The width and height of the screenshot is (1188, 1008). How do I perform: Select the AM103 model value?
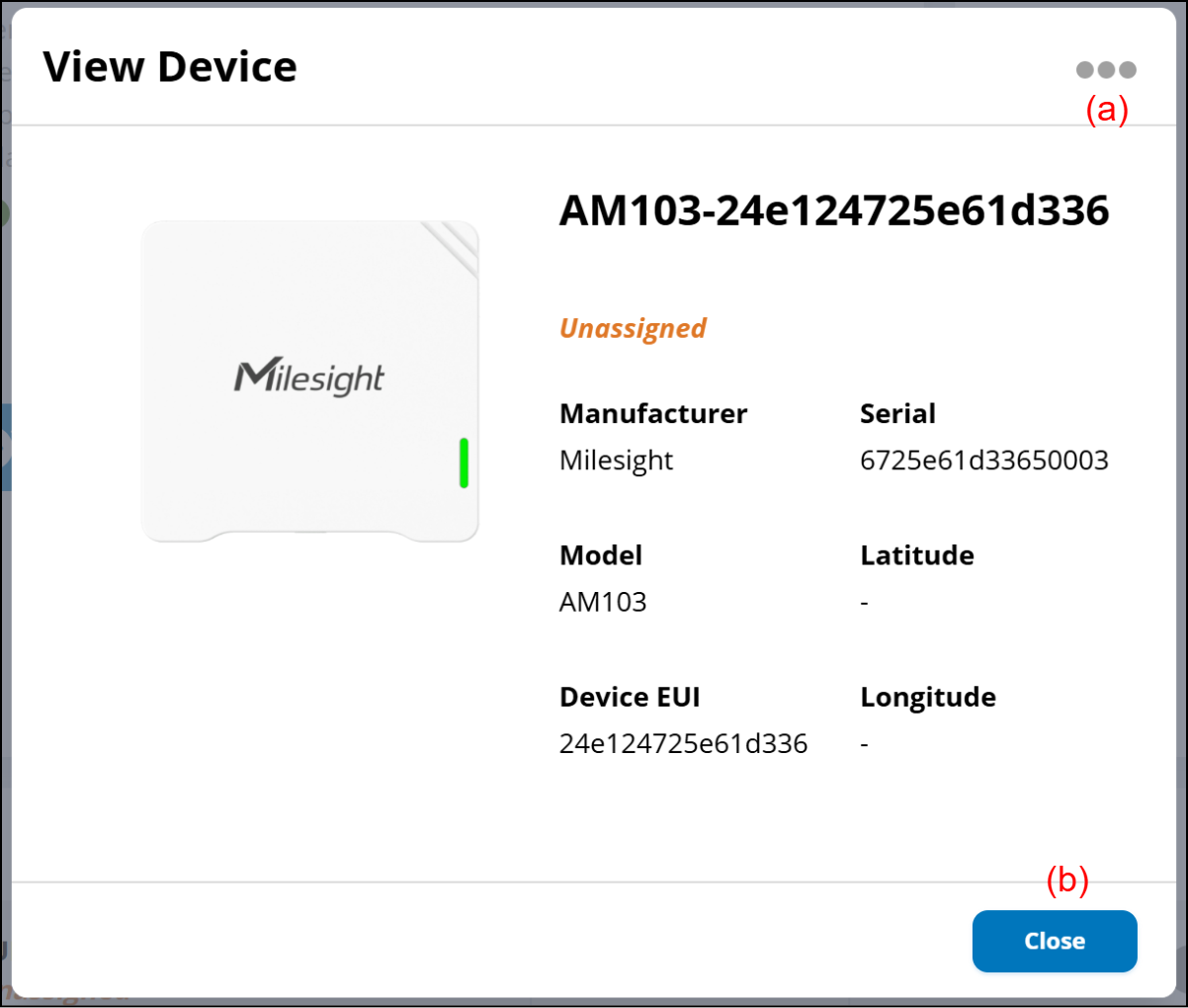point(603,602)
